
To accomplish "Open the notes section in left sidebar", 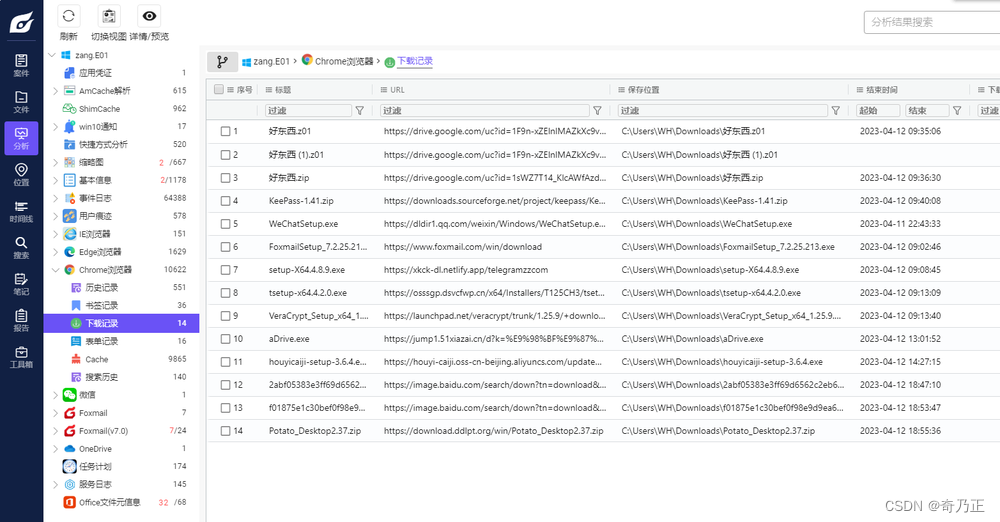I will pos(21,284).
